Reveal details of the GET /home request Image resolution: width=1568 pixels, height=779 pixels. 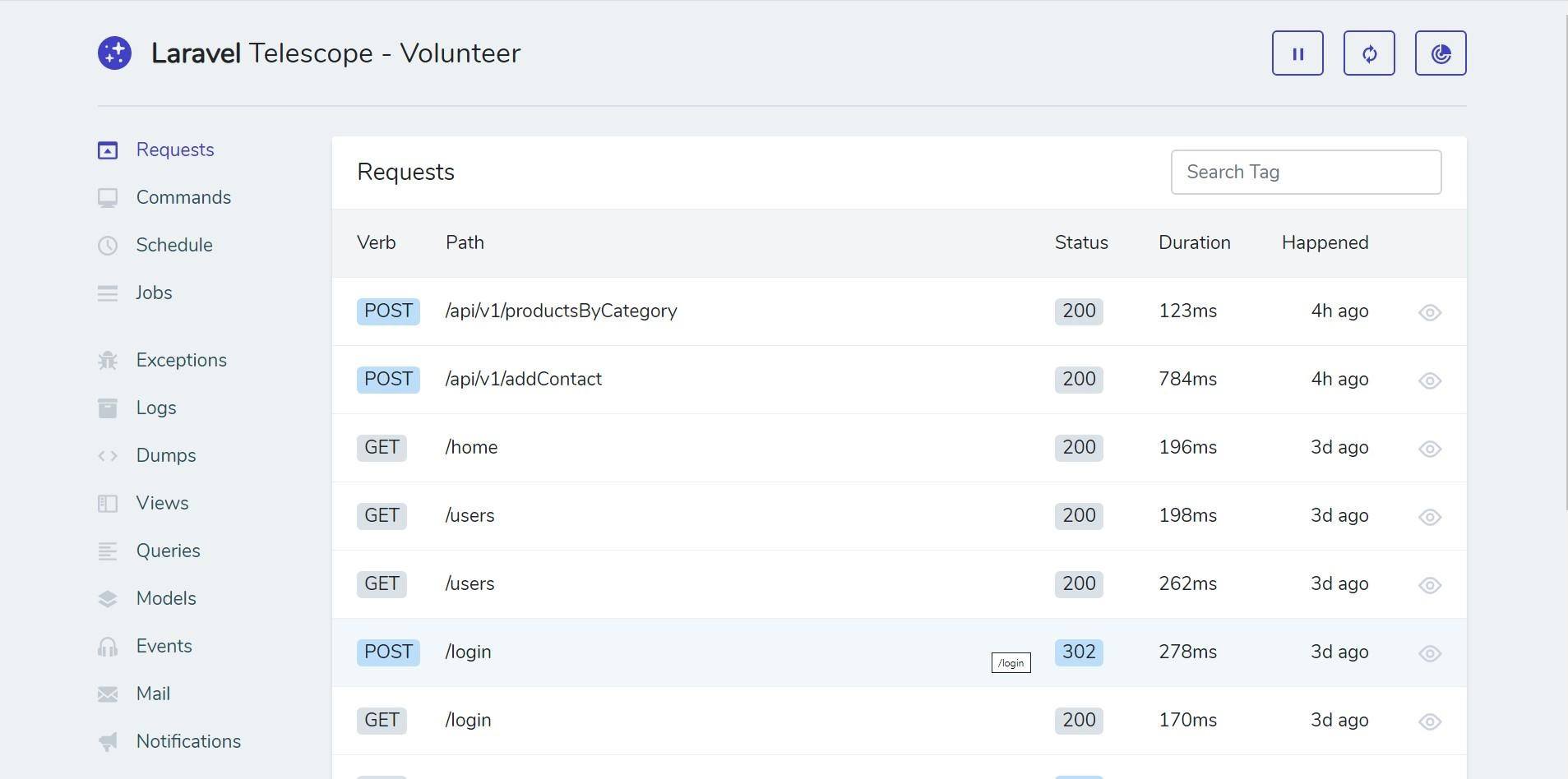[x=1429, y=449]
